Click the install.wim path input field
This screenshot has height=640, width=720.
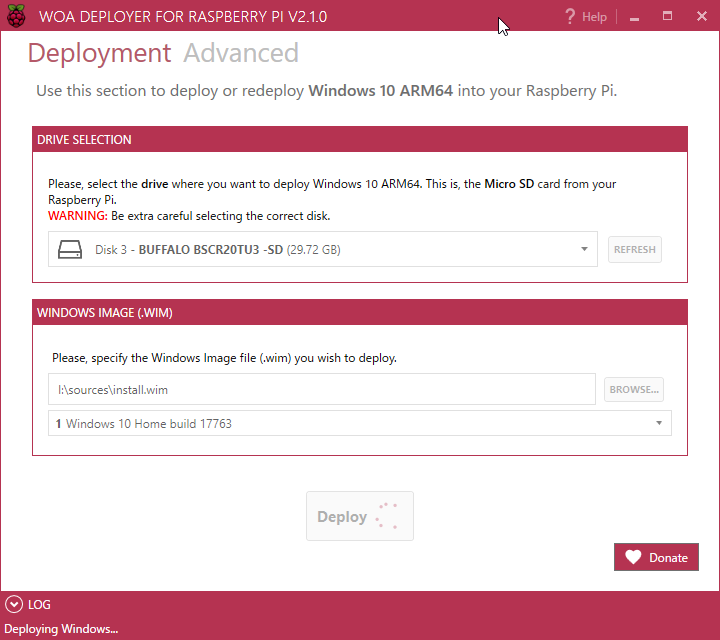click(322, 389)
